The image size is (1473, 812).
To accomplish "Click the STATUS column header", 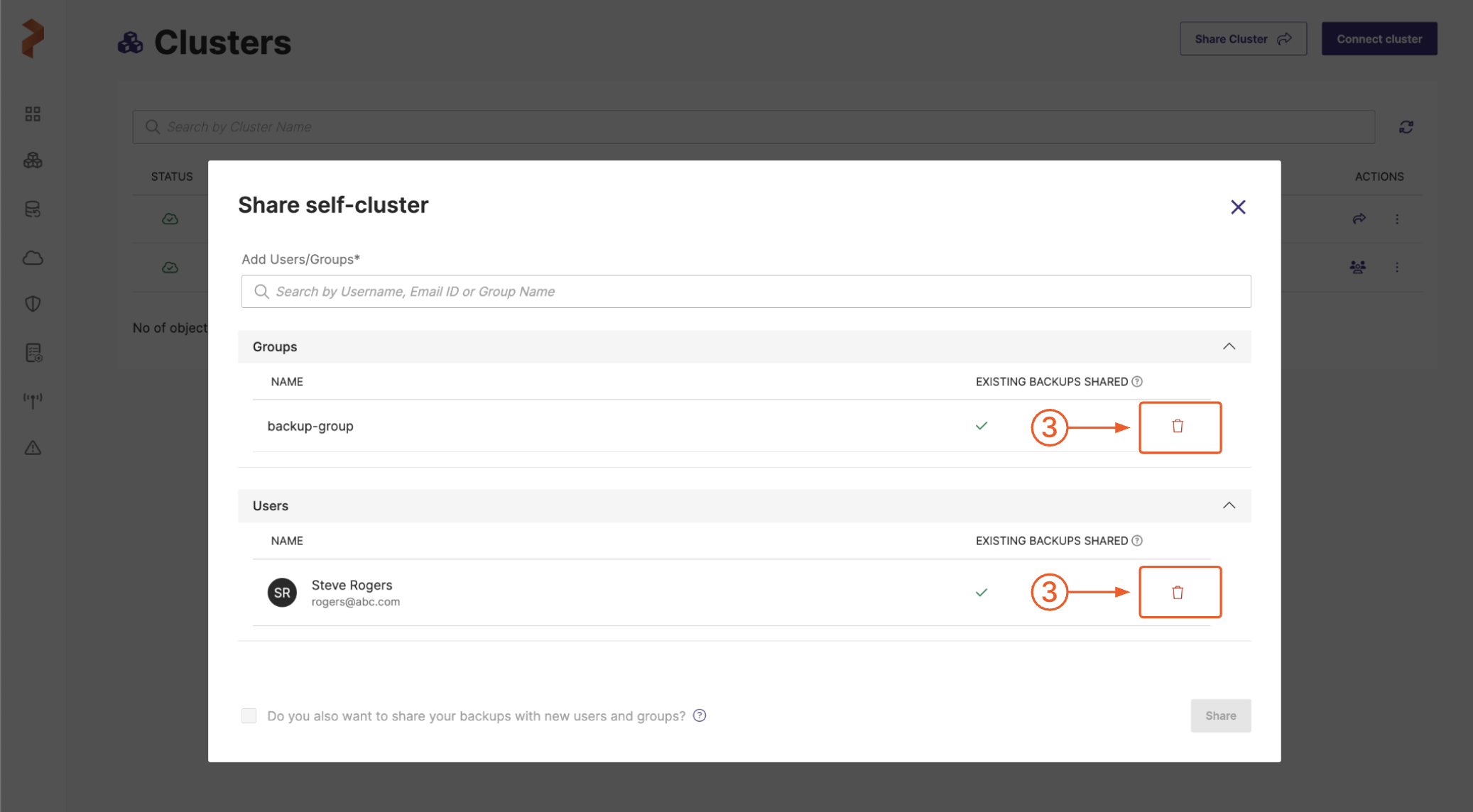I will coord(172,177).
